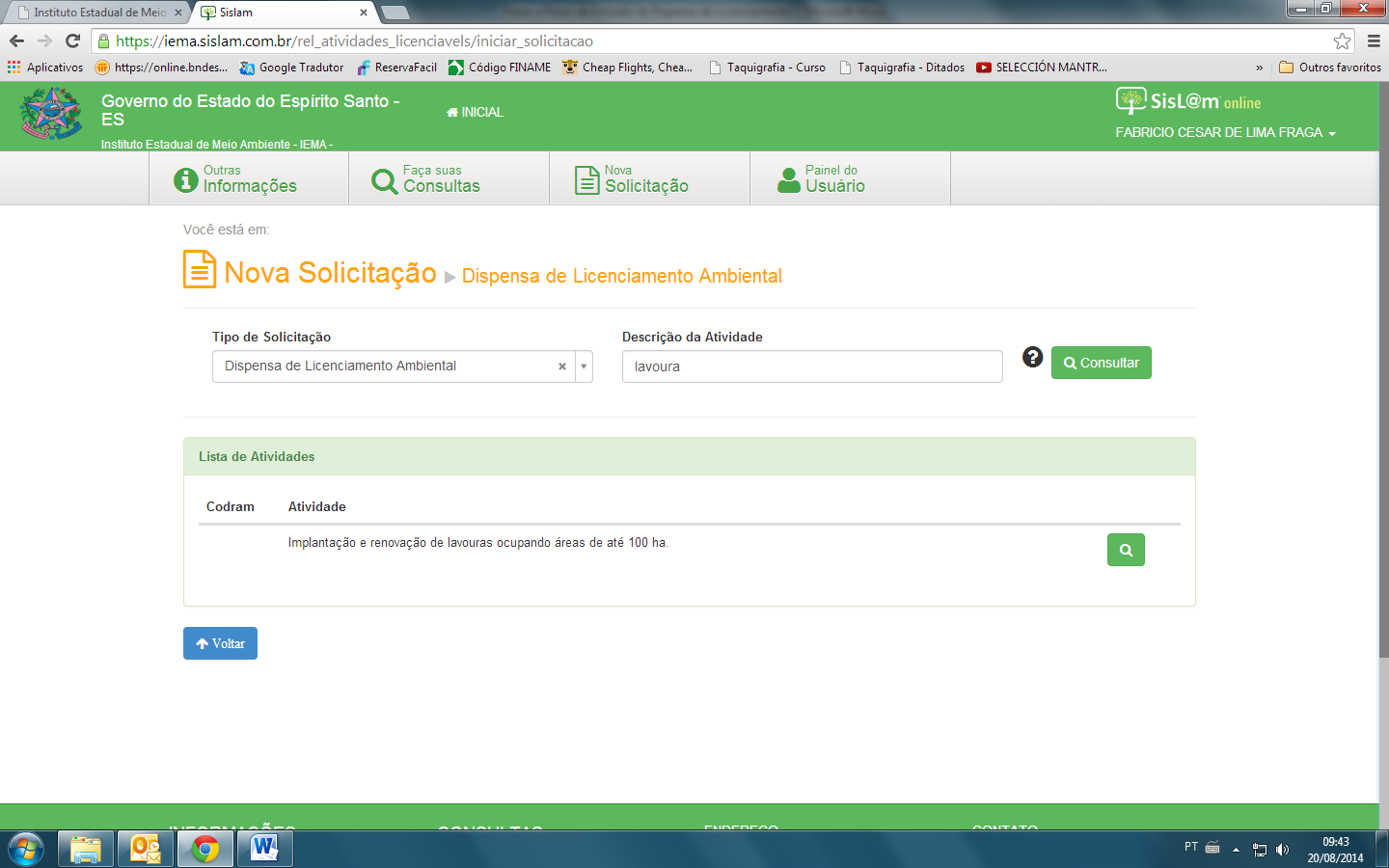Viewport: 1389px width, 868px height.
Task: Open SELECCIÓN MANTR YouTube bookmark
Action: [x=1042, y=68]
